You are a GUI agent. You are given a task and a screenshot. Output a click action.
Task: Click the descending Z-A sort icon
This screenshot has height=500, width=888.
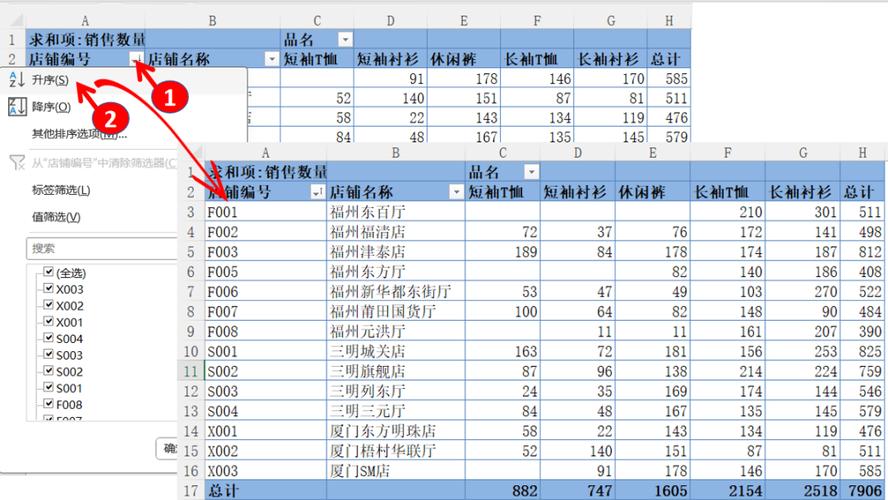pyautogui.click(x=17, y=106)
